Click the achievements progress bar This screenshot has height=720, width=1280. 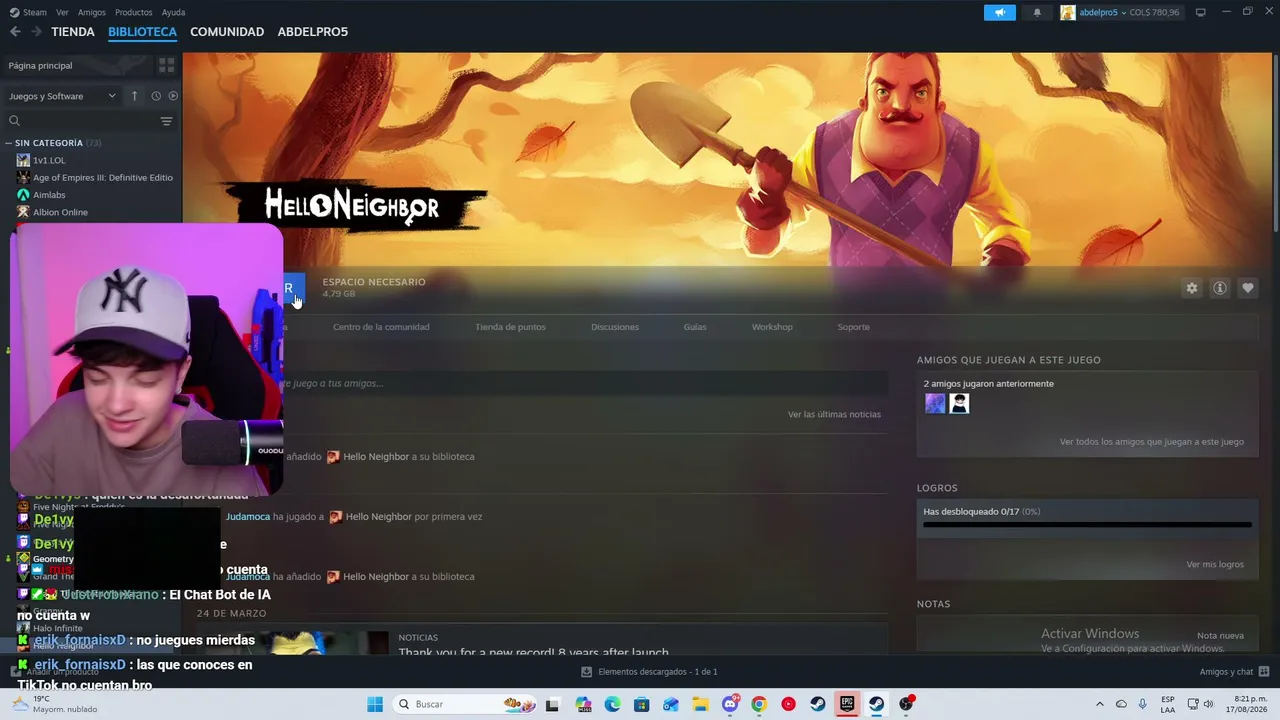[x=1087, y=524]
